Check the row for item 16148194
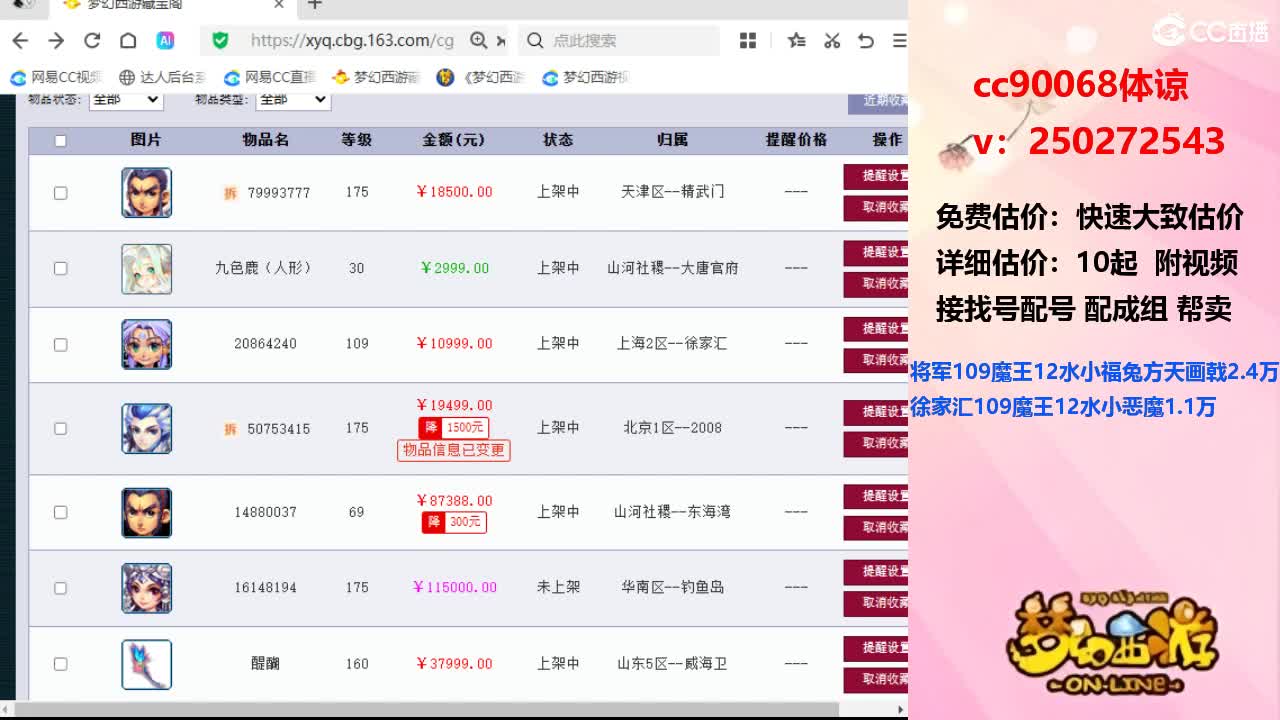Viewport: 1280px width, 720px height. click(60, 588)
